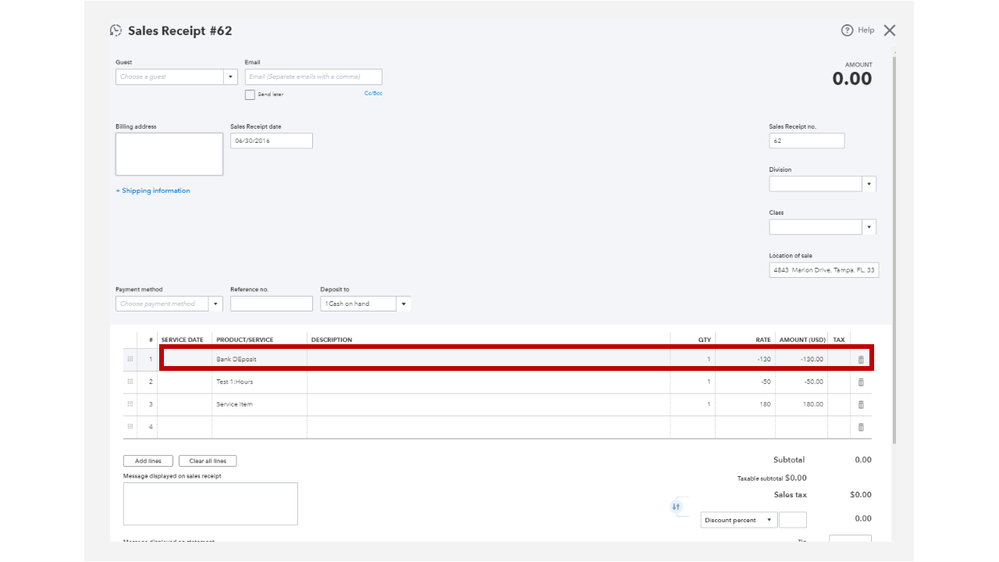Click trash icon on empty line 4
The width and height of the screenshot is (999, 562).
(861, 427)
